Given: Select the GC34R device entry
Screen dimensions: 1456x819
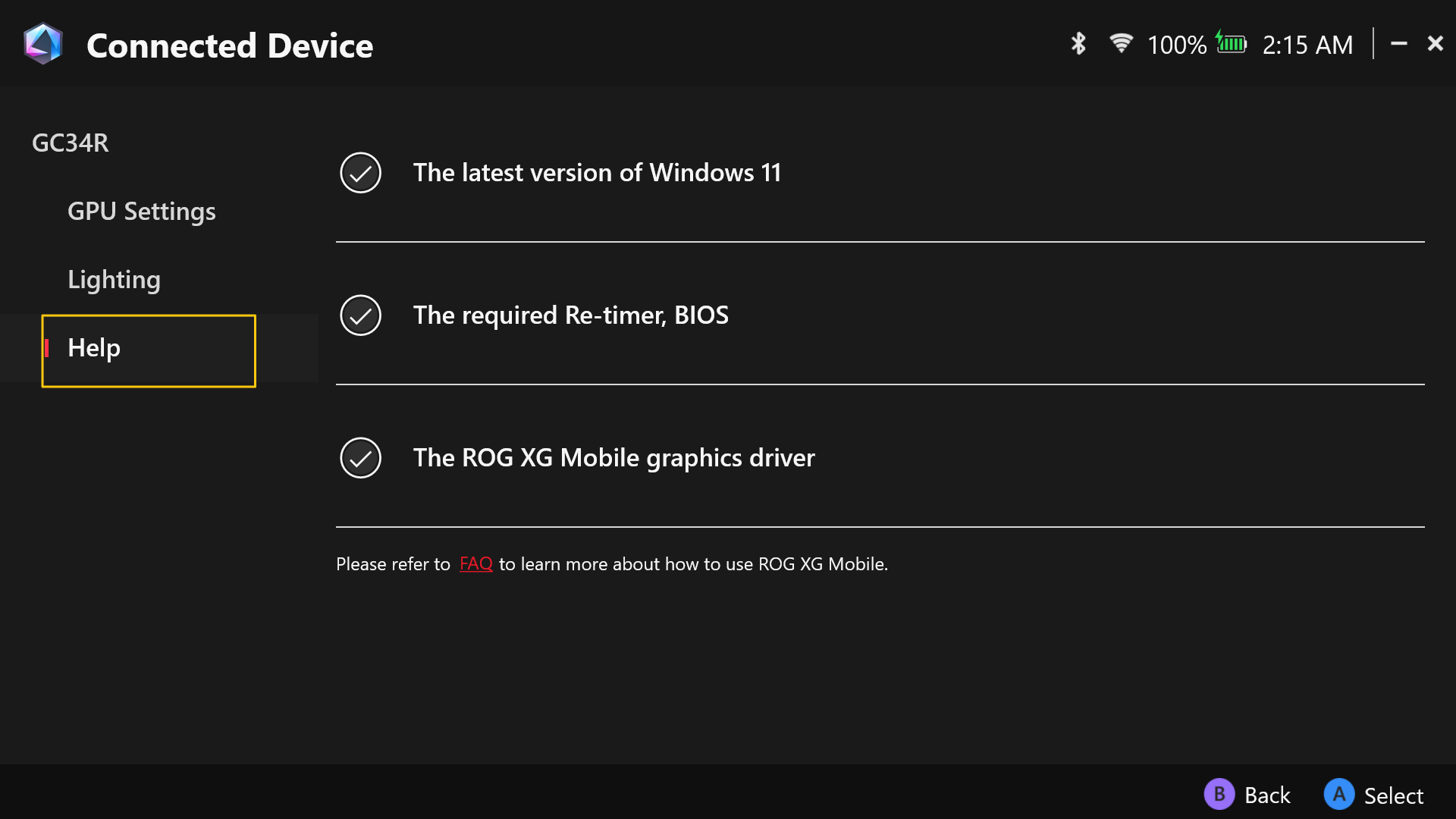Looking at the screenshot, I should tap(71, 143).
